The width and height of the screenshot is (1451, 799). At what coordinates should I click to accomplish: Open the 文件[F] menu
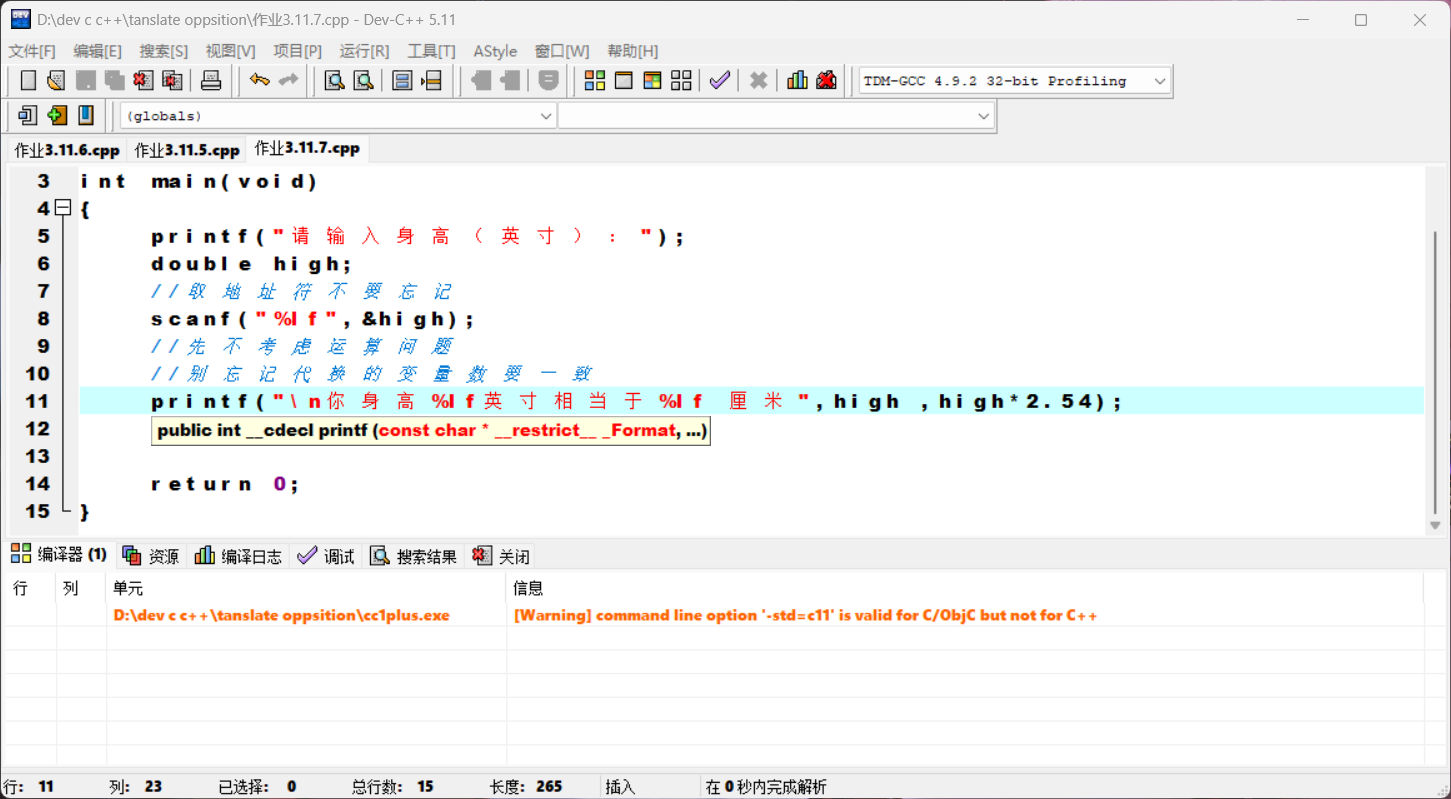[32, 51]
